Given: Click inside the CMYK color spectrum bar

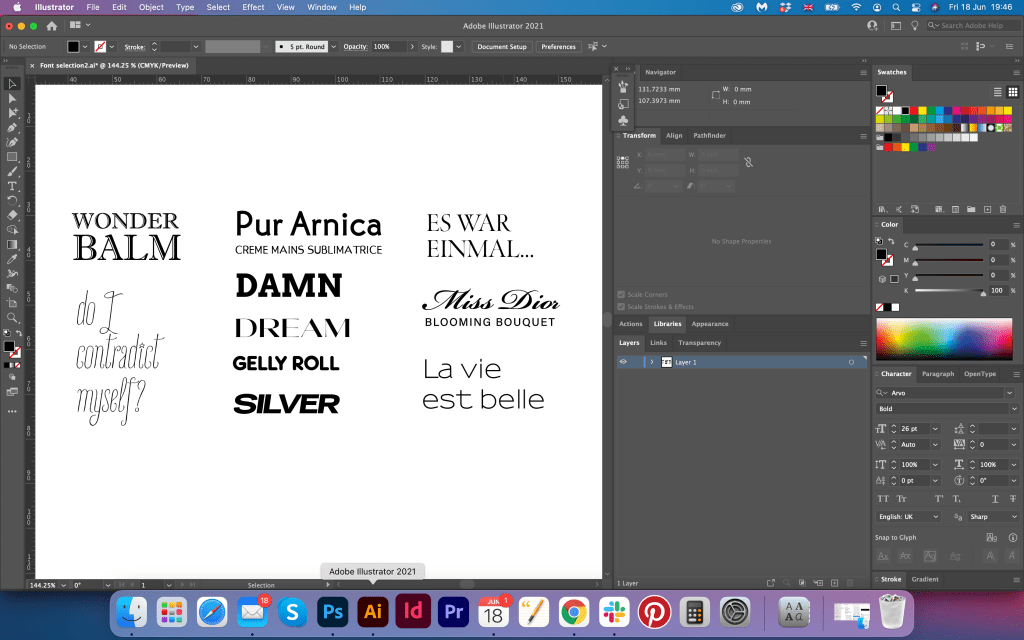Looking at the screenshot, I should coord(944,339).
